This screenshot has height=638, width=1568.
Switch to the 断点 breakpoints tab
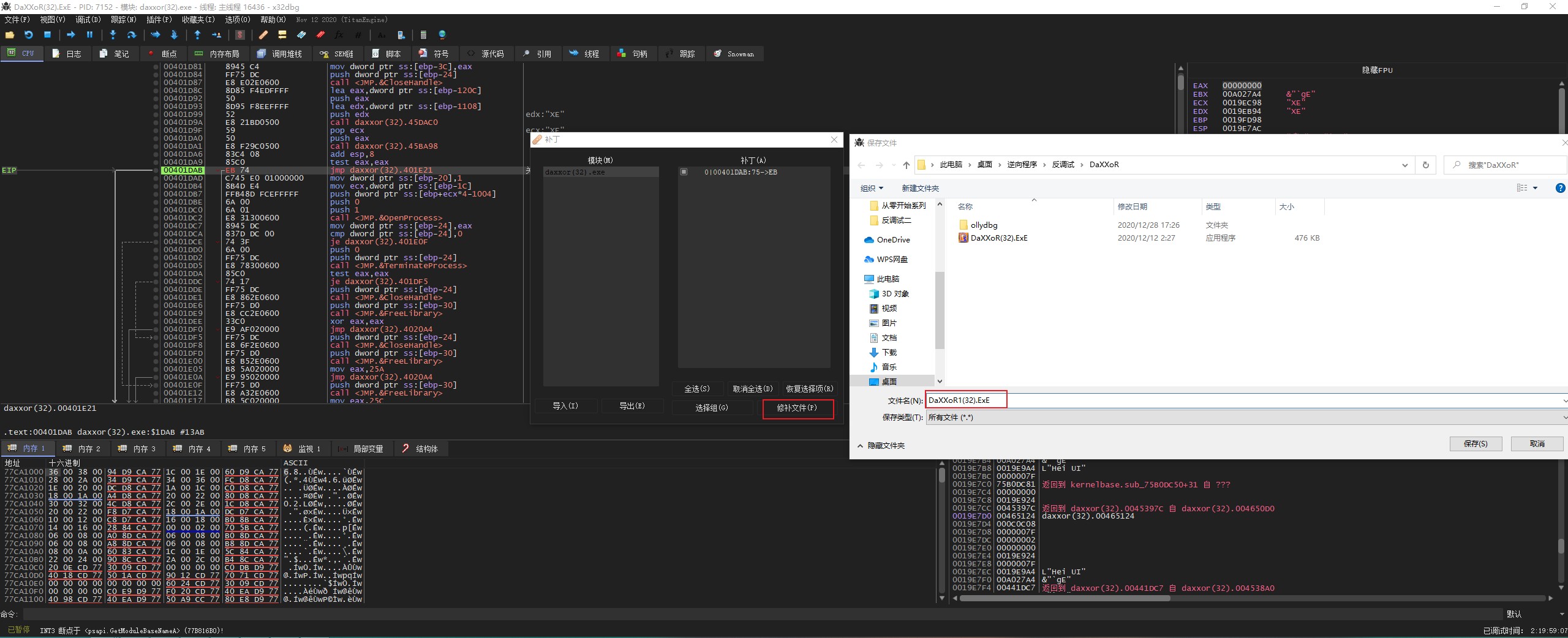coord(162,54)
